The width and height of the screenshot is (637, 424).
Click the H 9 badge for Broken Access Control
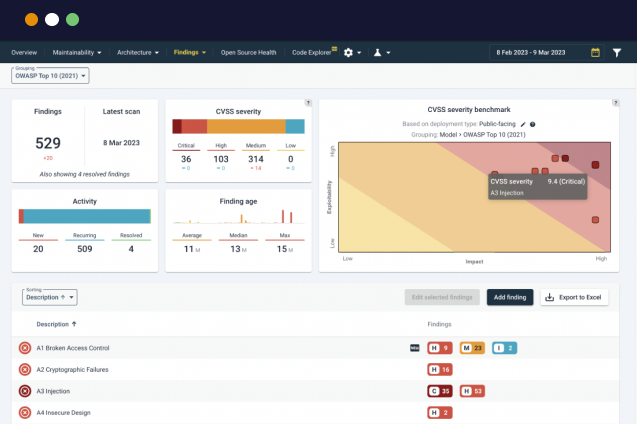[440, 348]
